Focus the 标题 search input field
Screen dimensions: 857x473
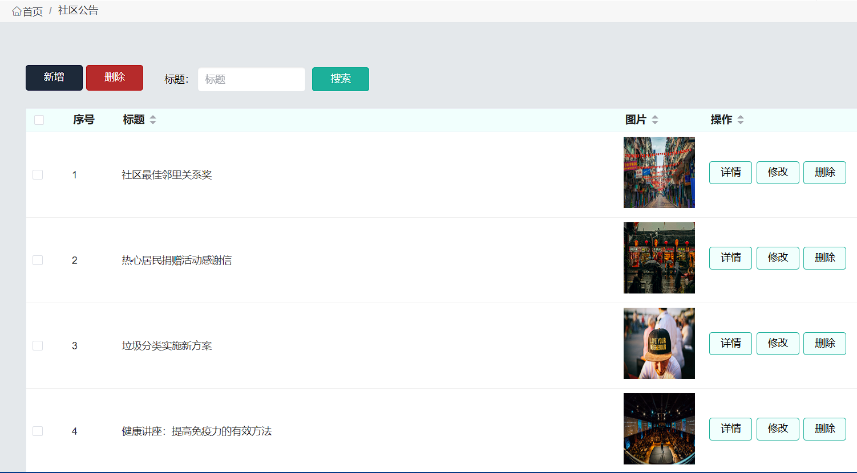pyautogui.click(x=251, y=79)
